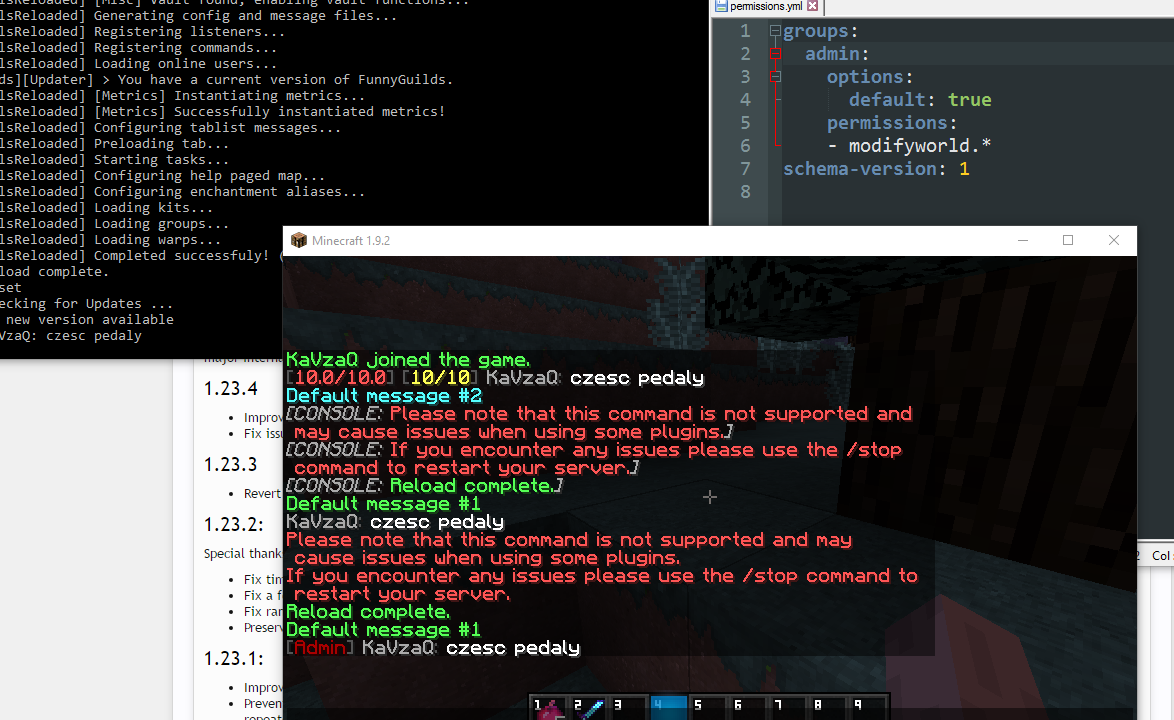Click the Minecraft 1.9.2 window icon
1174x720 pixels.
(x=299, y=240)
